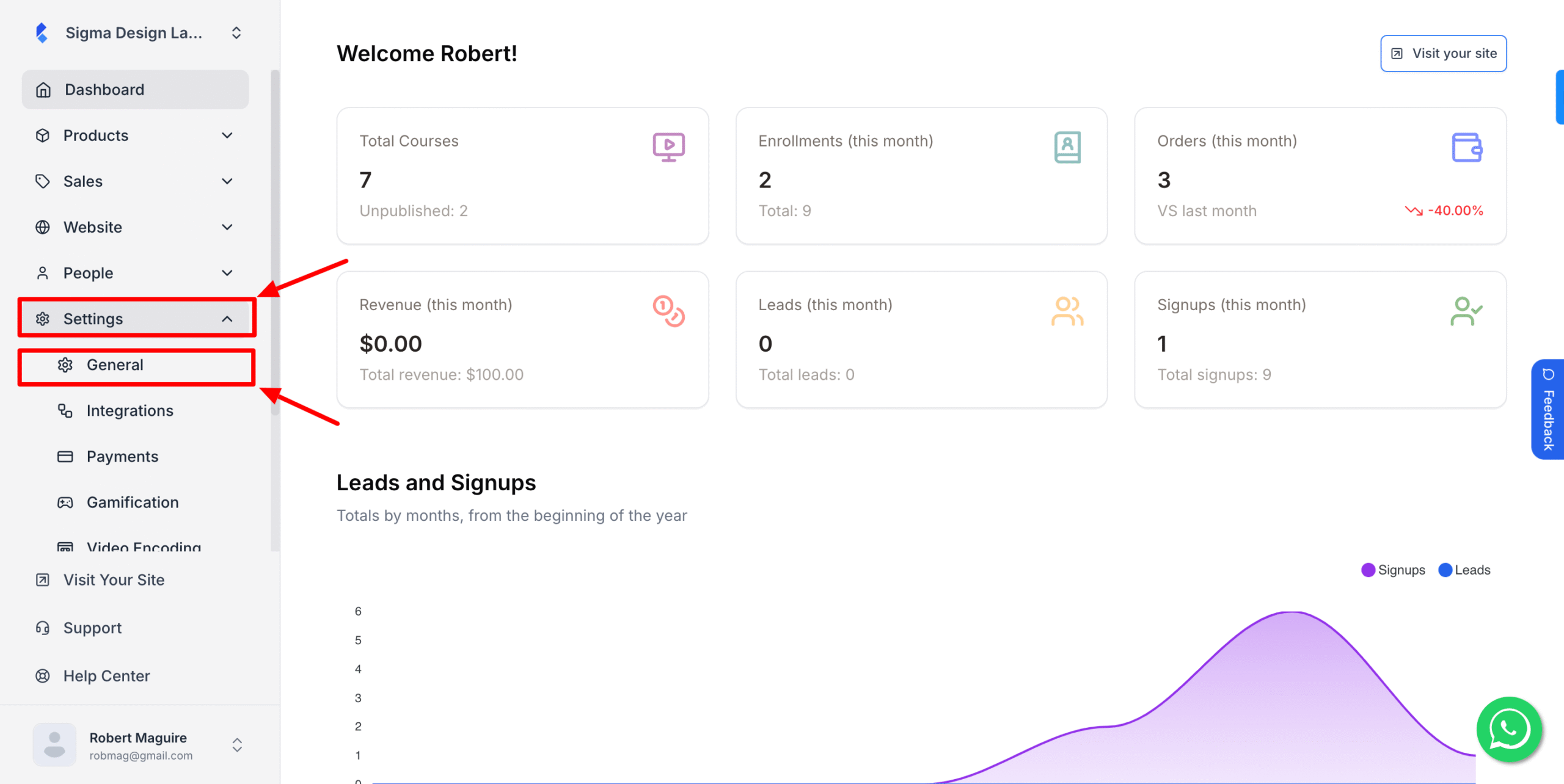Click the Signups user-check icon
The image size is (1564, 784).
[1466, 311]
